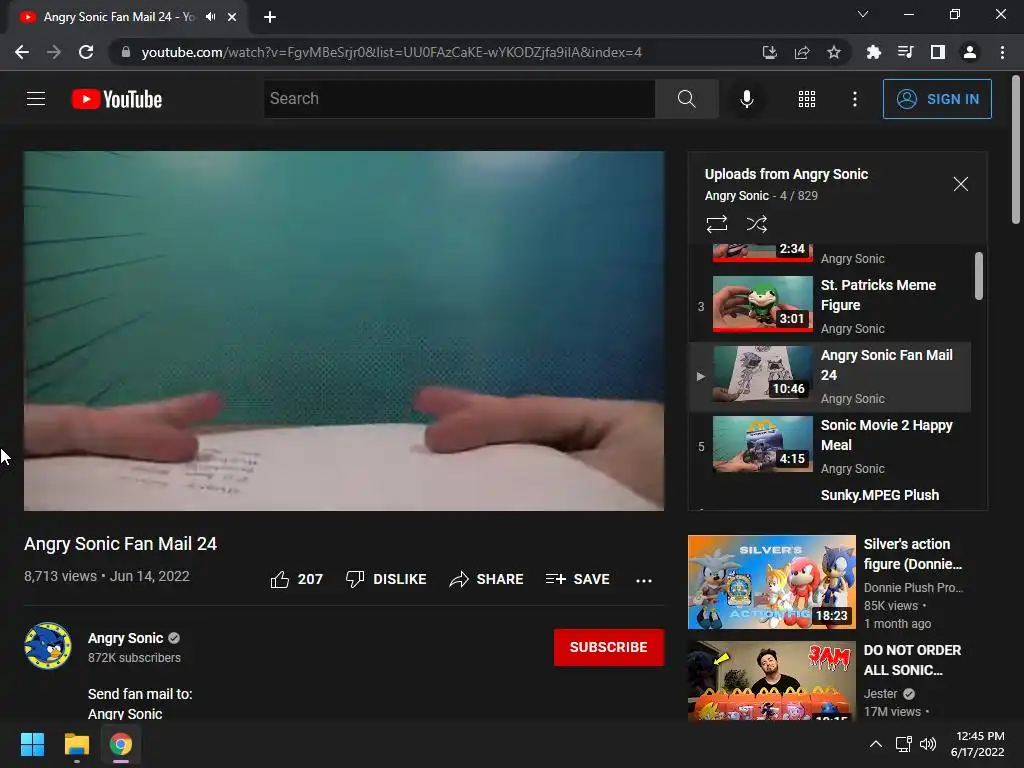Play Sonic Movie 2 Happy Meal video
This screenshot has width=1024, height=768.
point(829,446)
